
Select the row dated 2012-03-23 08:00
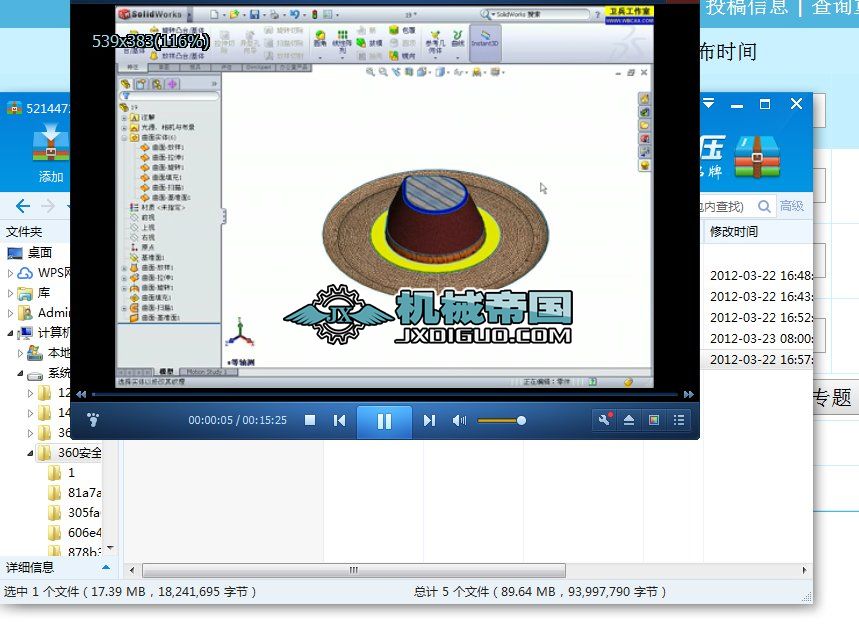[x=760, y=339]
